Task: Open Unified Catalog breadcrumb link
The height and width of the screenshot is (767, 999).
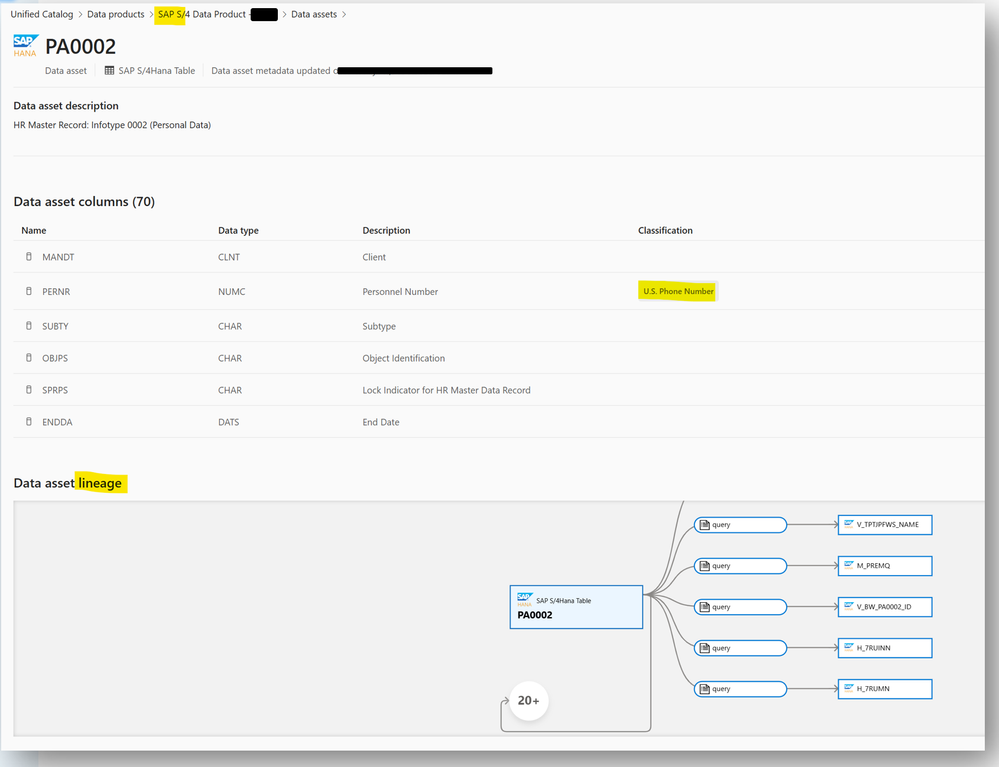Action: [41, 14]
